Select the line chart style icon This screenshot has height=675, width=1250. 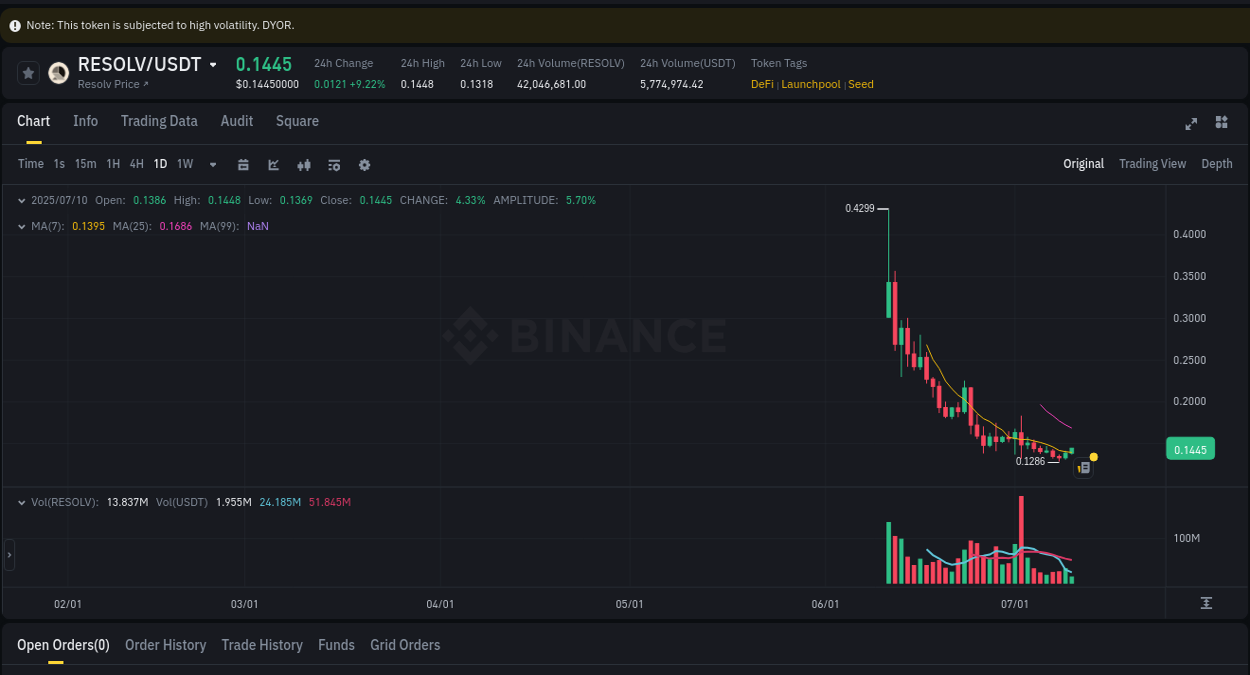click(x=273, y=164)
